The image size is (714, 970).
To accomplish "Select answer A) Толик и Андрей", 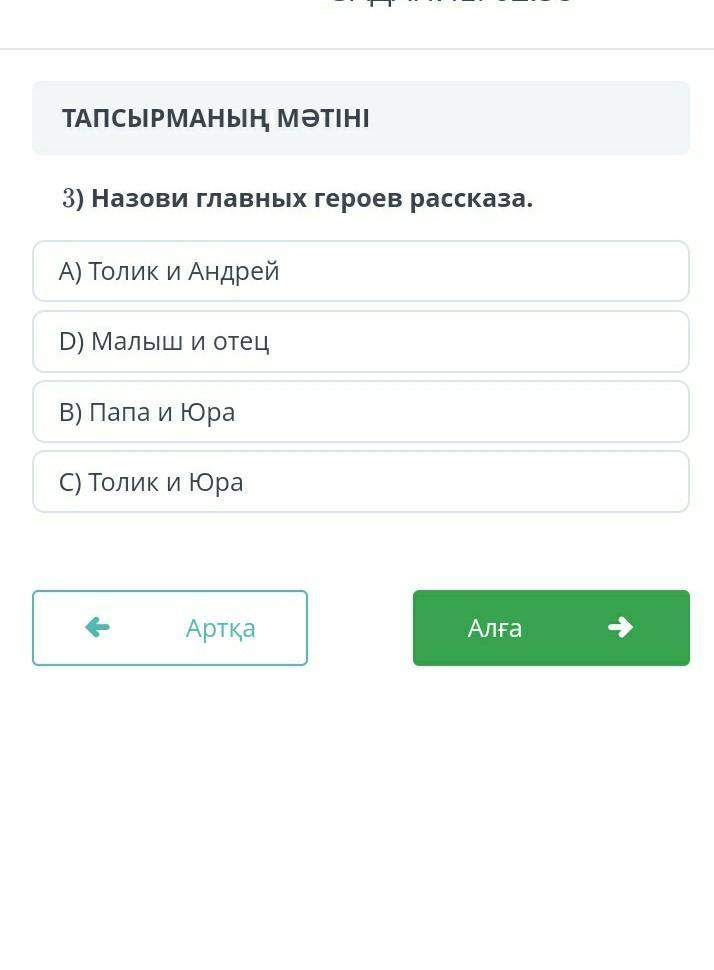I will pos(360,271).
